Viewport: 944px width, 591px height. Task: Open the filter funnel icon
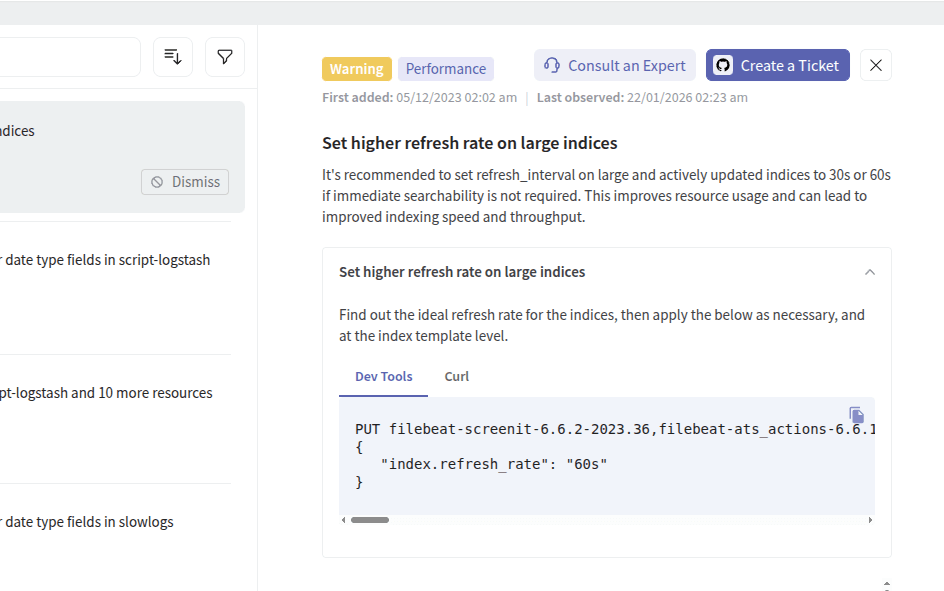224,57
